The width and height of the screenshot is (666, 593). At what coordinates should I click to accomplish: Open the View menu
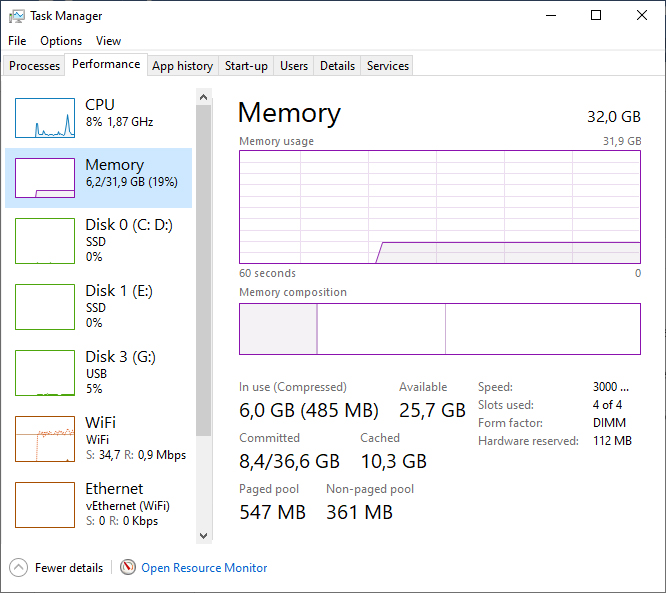coord(108,41)
